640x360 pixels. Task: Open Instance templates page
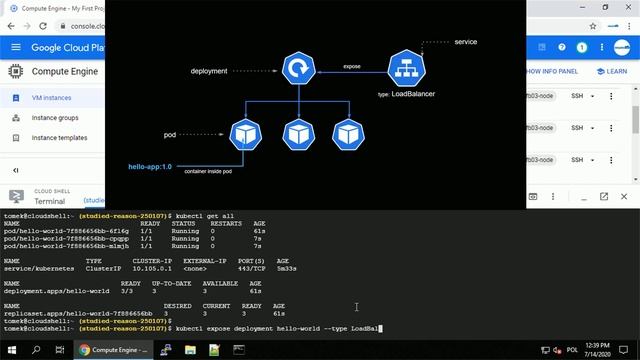click(x=60, y=138)
